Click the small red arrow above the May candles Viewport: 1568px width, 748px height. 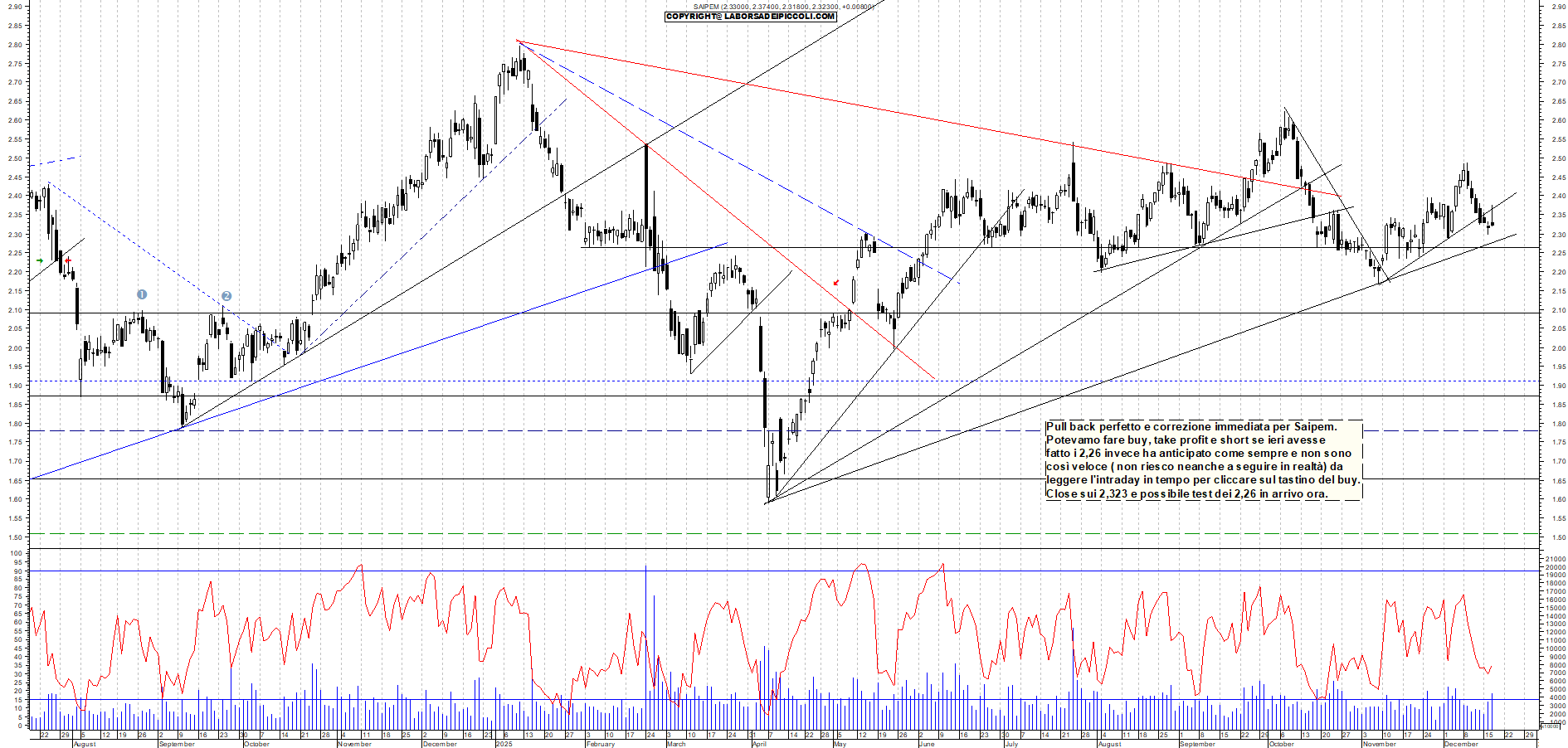coord(835,283)
